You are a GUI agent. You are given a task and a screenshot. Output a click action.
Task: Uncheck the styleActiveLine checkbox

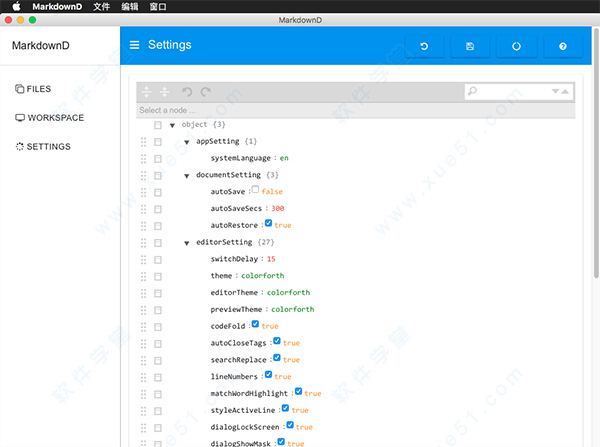coord(285,408)
